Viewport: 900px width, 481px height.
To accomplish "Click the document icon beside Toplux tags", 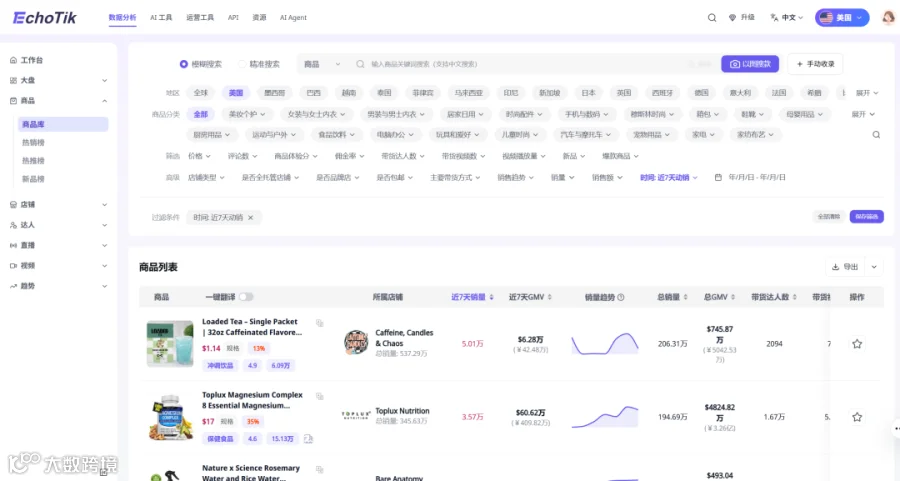I will coord(308,439).
